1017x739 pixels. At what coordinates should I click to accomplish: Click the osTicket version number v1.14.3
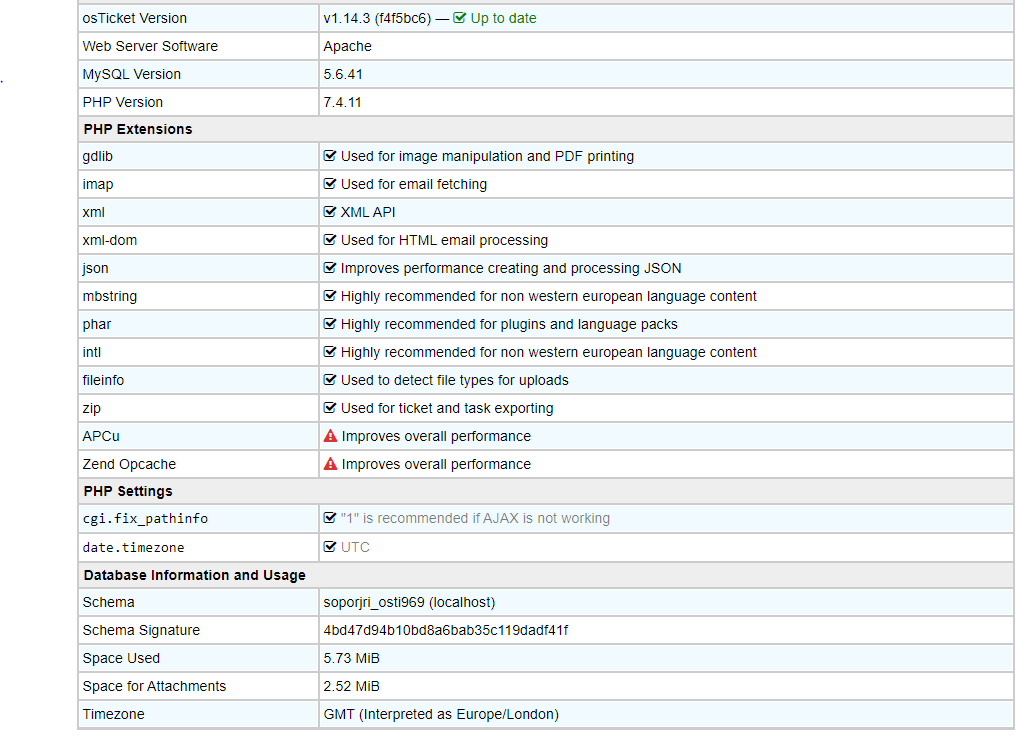347,18
